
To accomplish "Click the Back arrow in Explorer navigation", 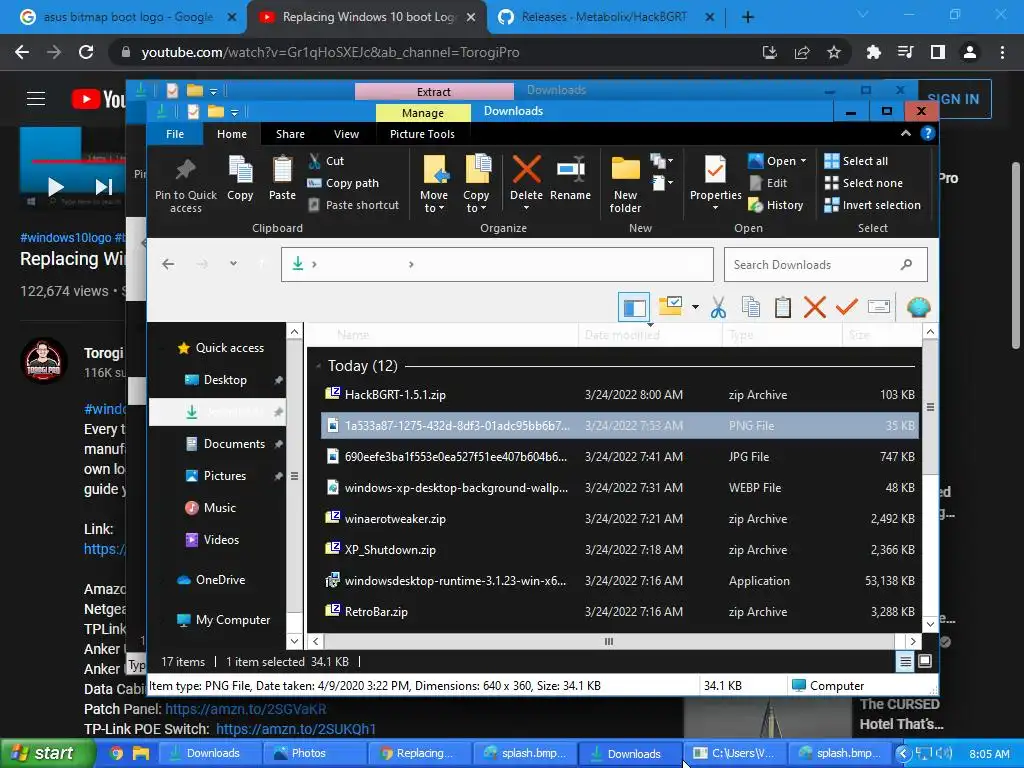I will point(168,264).
